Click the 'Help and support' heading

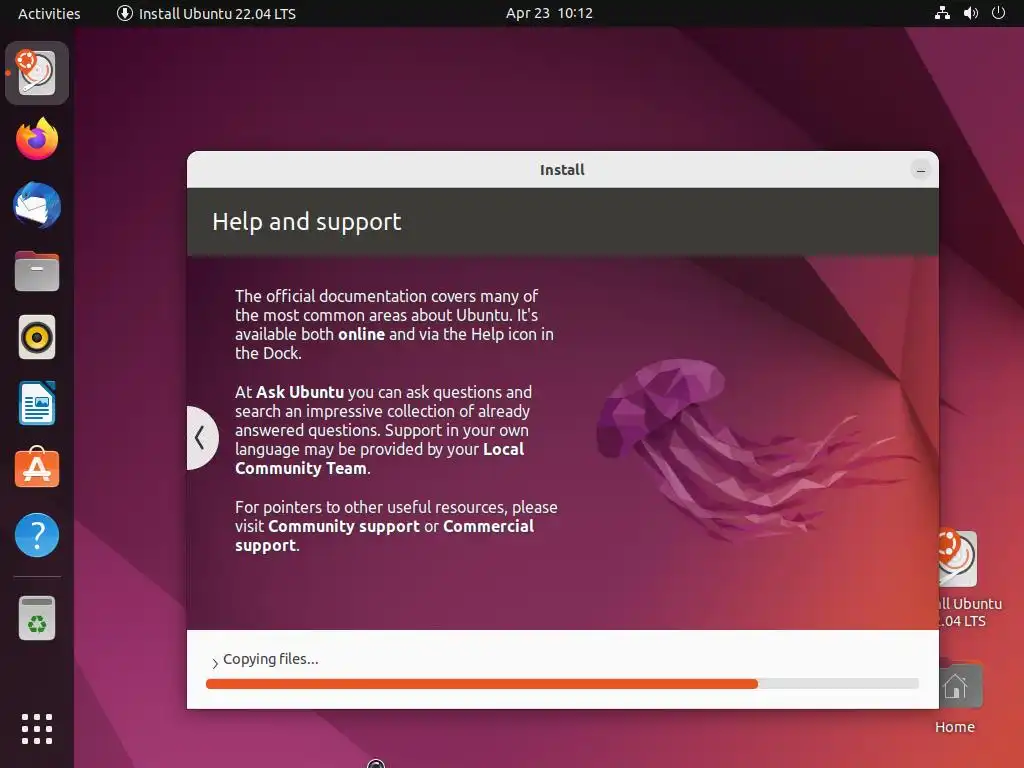[307, 222]
